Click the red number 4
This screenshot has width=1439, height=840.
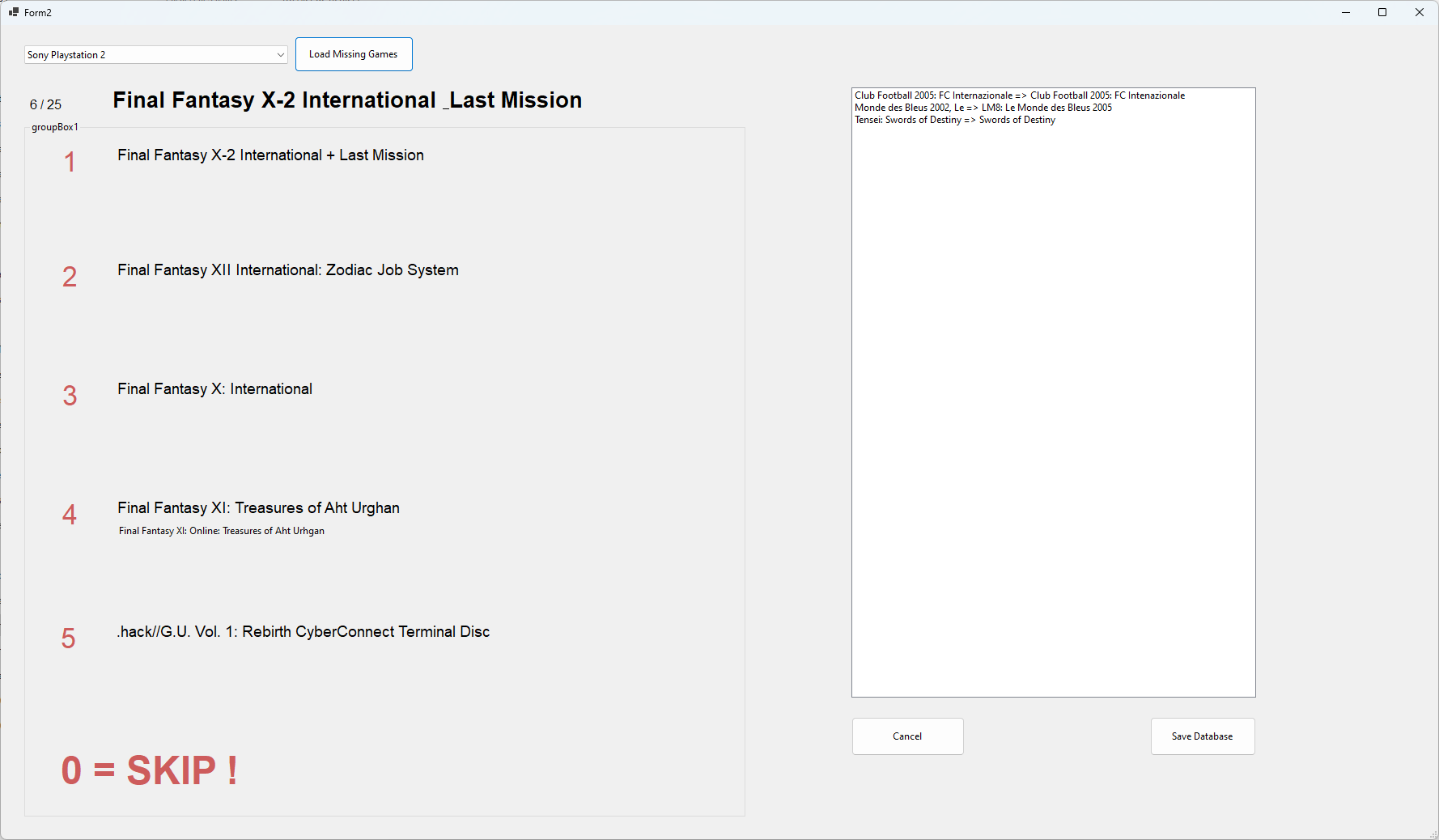(x=70, y=515)
